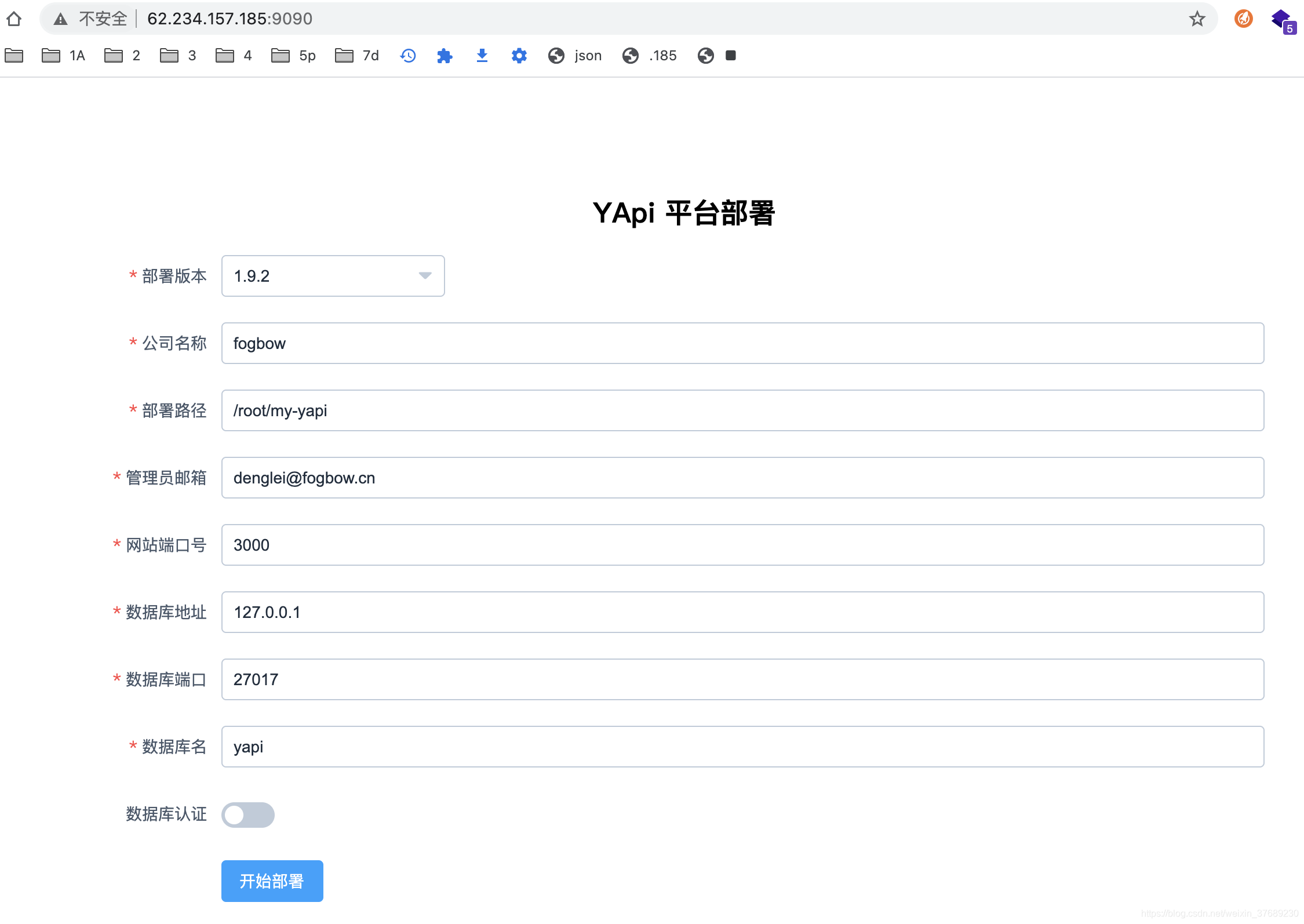
Task: Click the 公司名称 field containing fogbow
Action: click(x=742, y=343)
